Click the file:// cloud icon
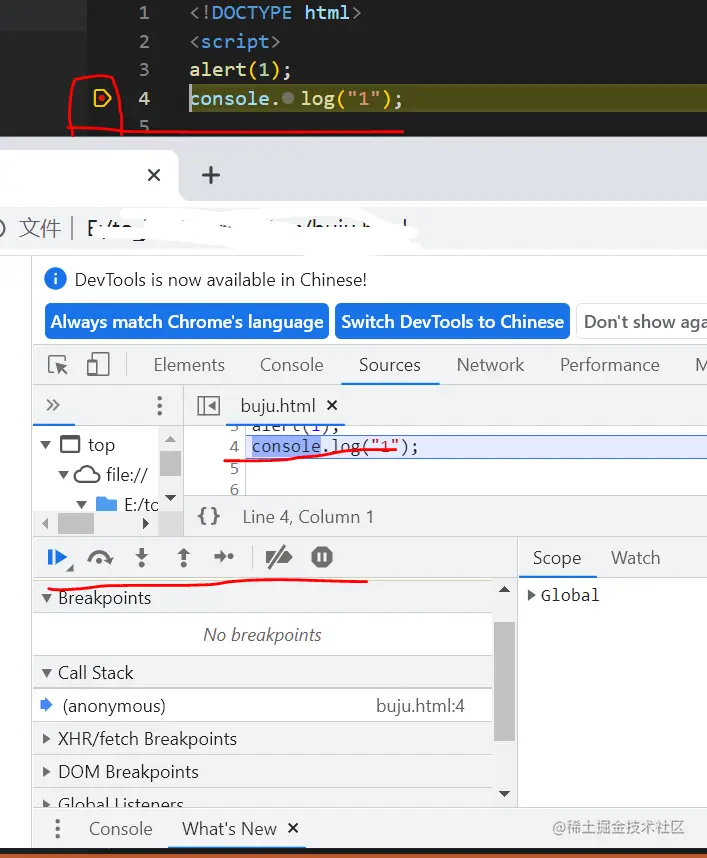Image resolution: width=707 pixels, height=858 pixels. 87,474
